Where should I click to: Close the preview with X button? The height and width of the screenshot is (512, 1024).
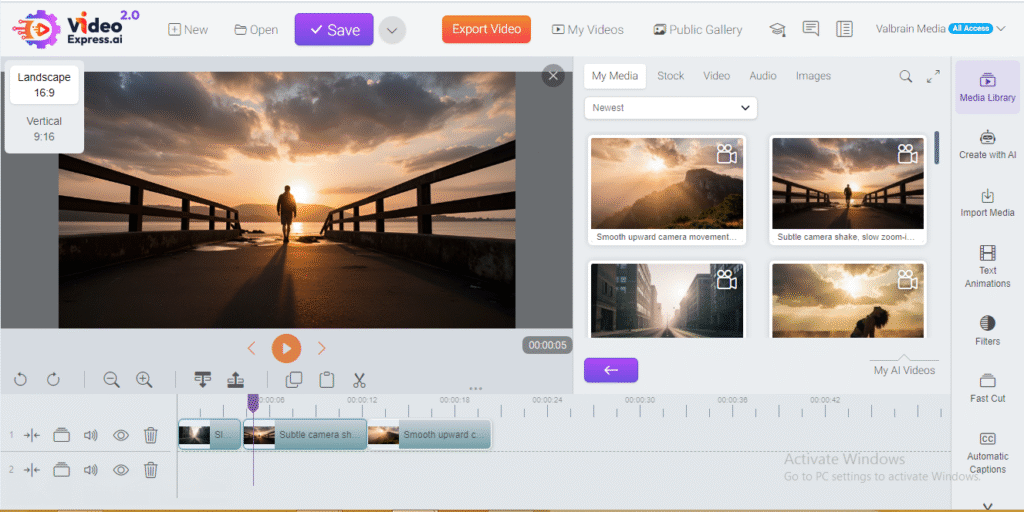click(553, 76)
